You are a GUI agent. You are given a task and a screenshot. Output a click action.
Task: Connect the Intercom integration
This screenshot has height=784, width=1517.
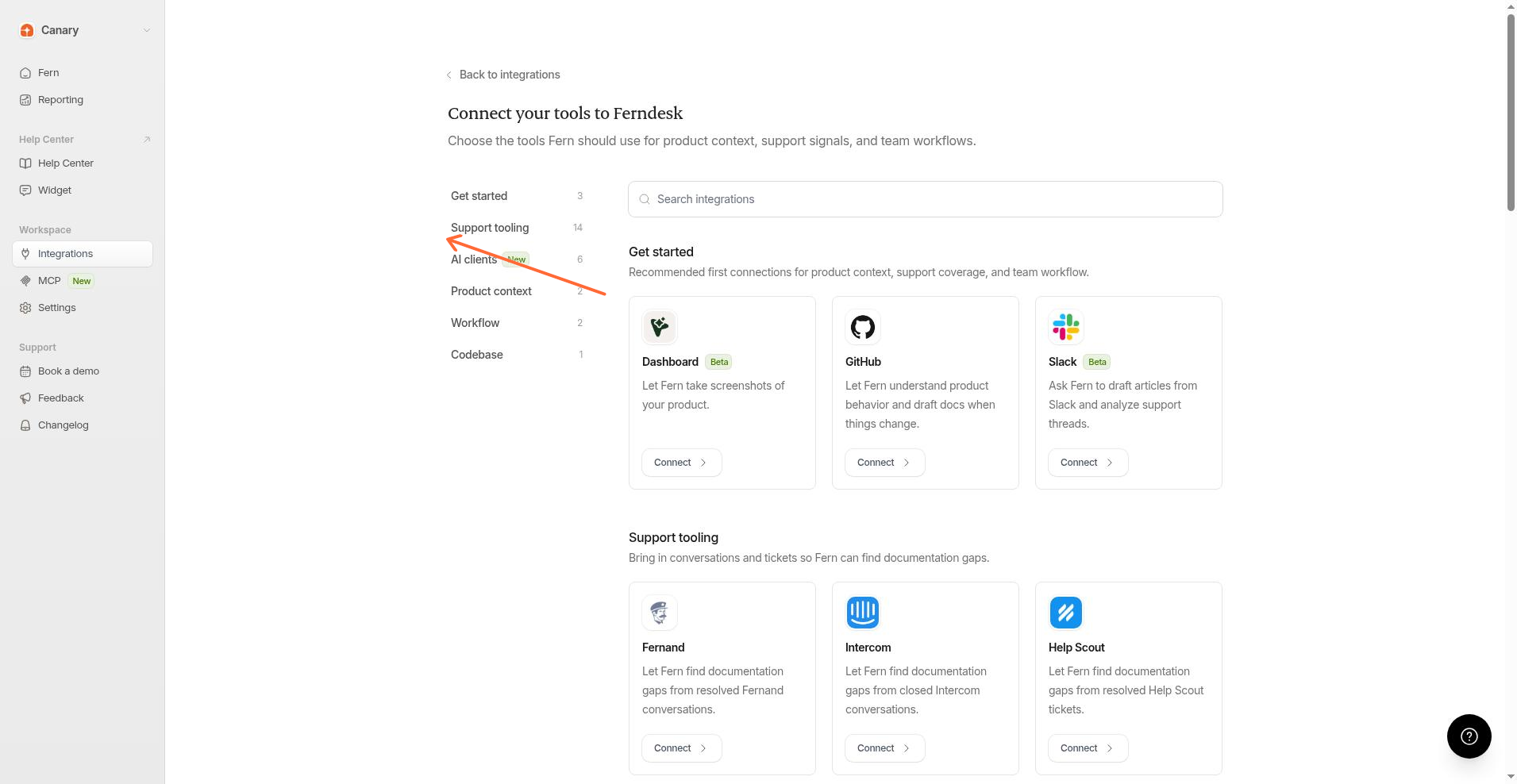click(885, 748)
